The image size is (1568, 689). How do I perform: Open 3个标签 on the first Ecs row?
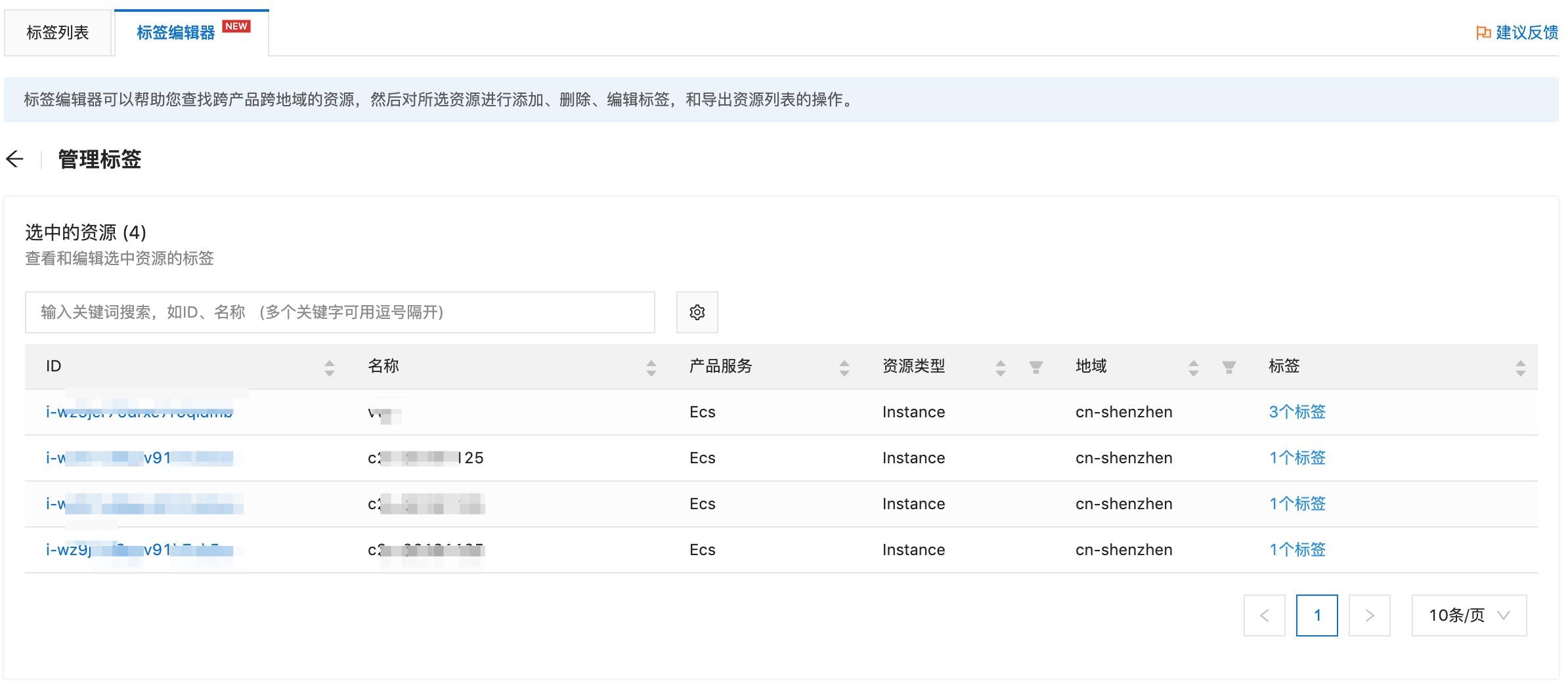[1296, 411]
